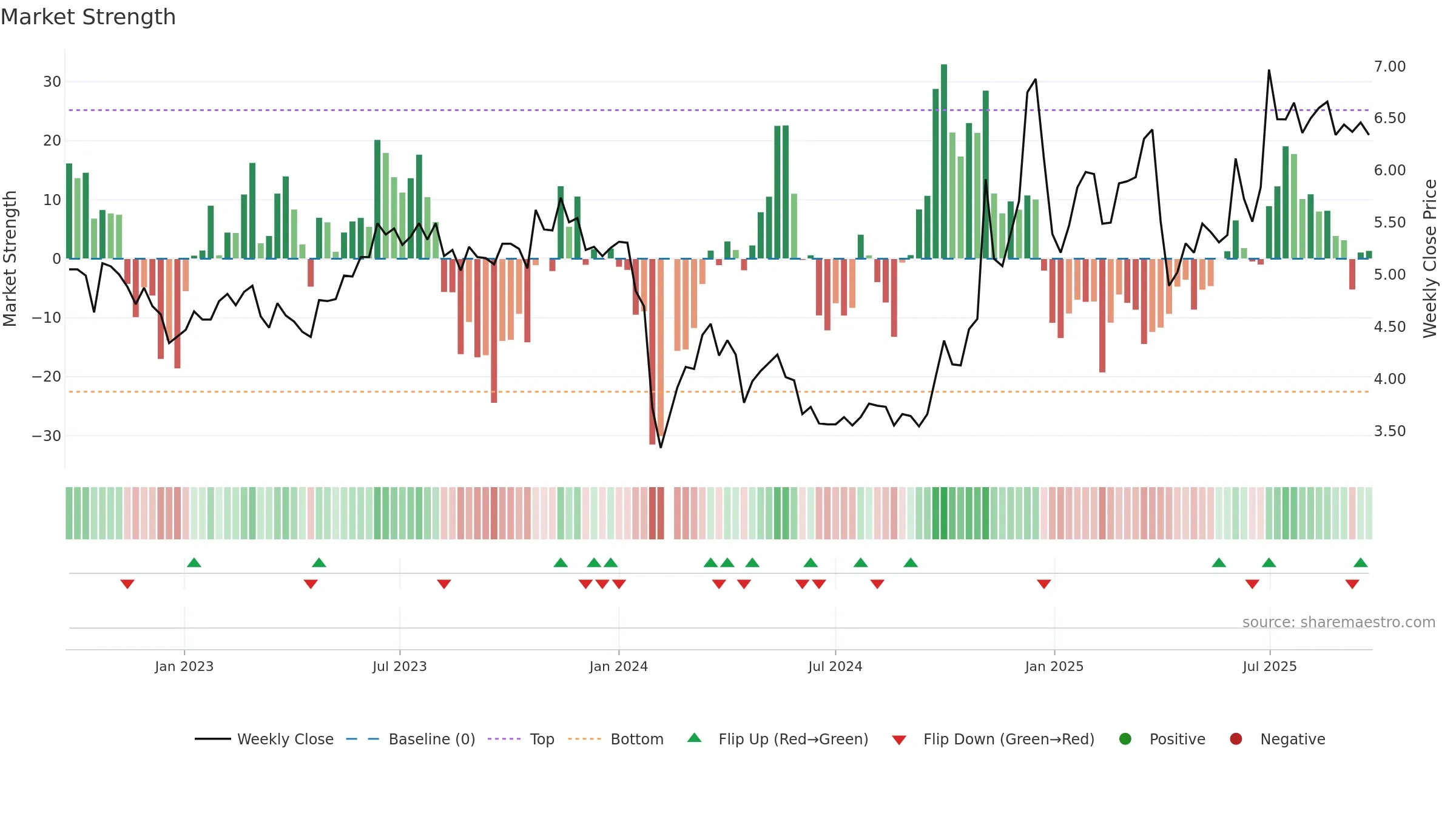Viewport: 1456px width, 819px height.
Task: Click the Jul 2023 x-axis label
Action: [400, 666]
